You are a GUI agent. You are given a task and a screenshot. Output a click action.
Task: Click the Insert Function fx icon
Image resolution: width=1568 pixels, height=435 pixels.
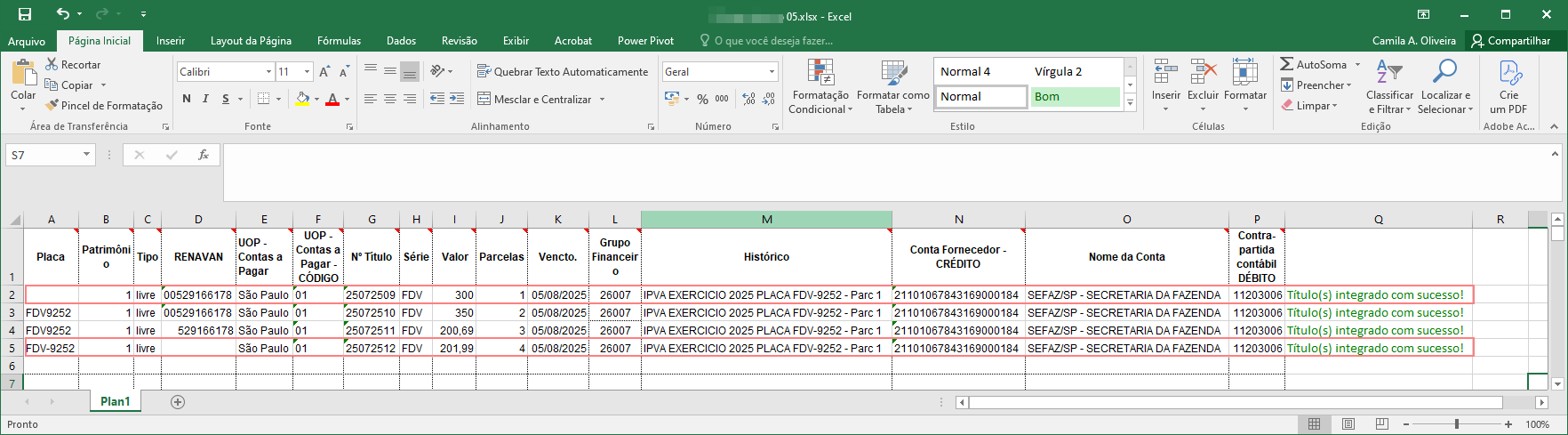click(x=204, y=155)
